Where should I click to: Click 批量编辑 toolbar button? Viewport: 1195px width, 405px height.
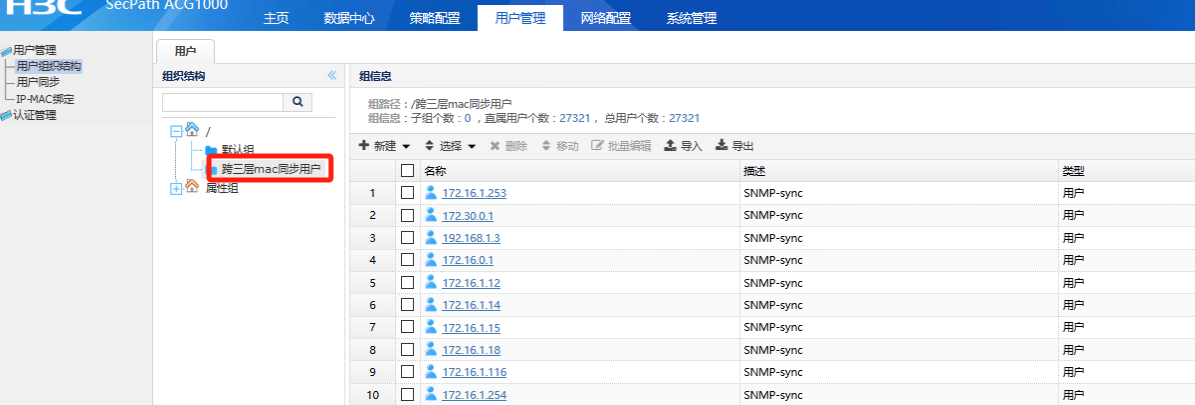[621, 146]
